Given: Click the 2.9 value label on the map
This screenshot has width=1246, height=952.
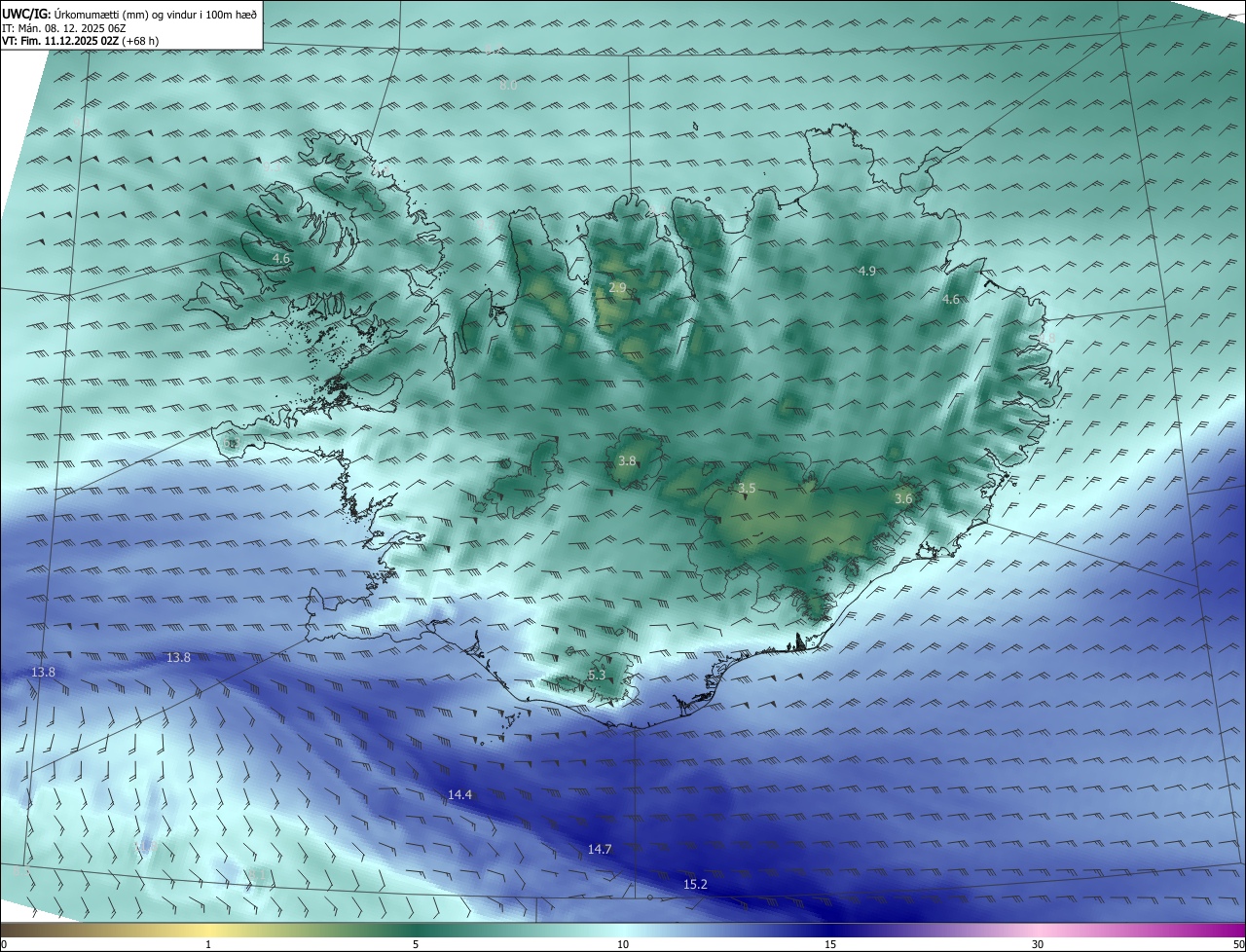Looking at the screenshot, I should pyautogui.click(x=617, y=288).
